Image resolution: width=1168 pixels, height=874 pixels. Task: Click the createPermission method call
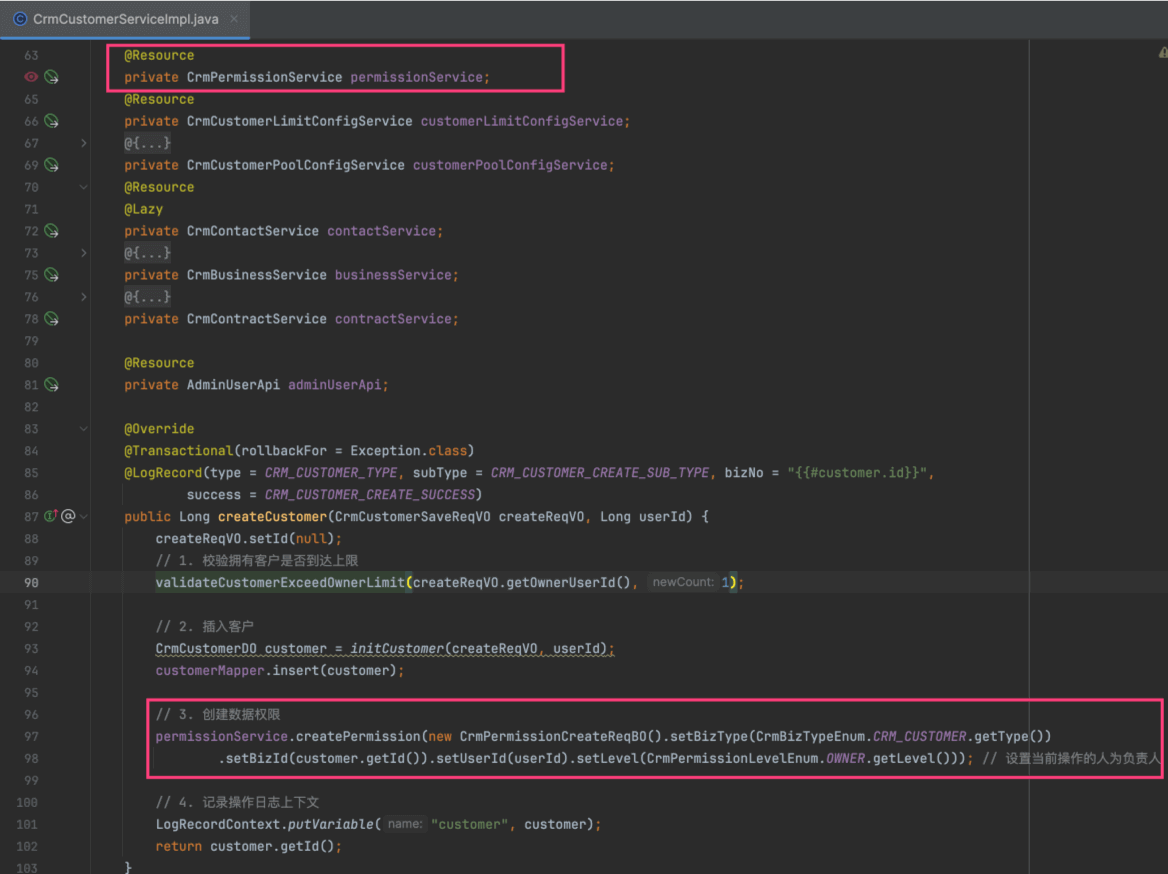click(x=357, y=737)
